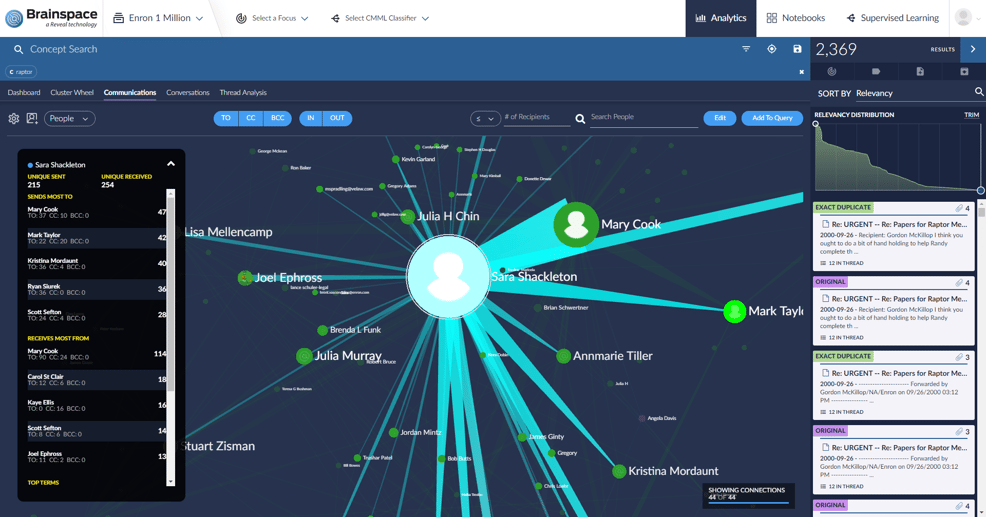Toggle the BCC filter

tap(277, 118)
